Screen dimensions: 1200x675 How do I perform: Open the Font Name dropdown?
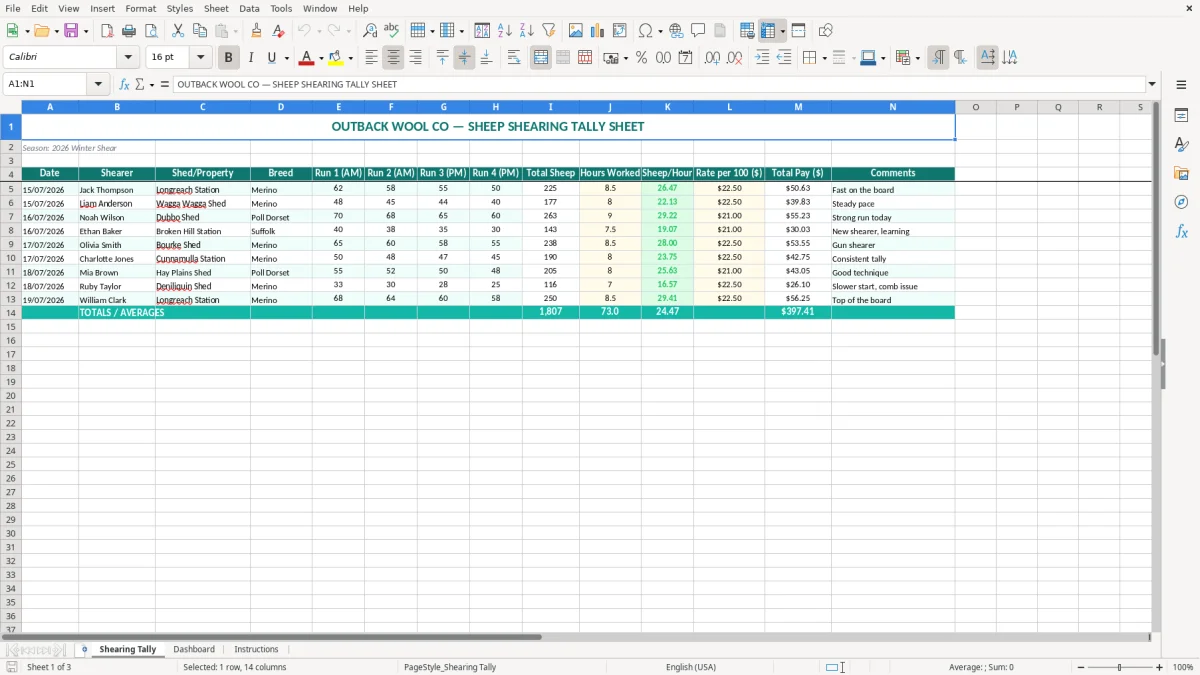click(128, 58)
